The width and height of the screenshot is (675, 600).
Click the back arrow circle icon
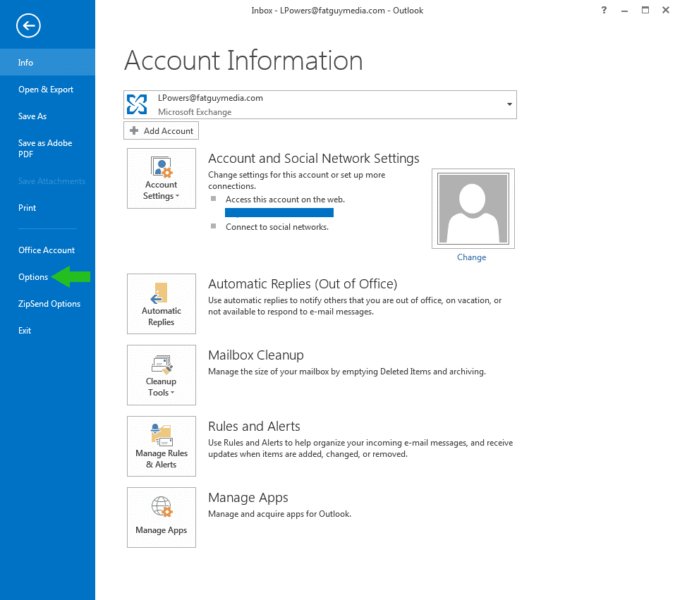tap(28, 27)
